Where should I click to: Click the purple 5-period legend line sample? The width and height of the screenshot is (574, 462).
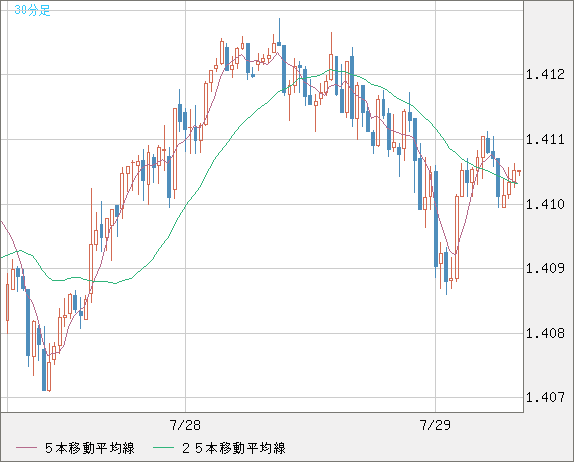tap(27, 448)
